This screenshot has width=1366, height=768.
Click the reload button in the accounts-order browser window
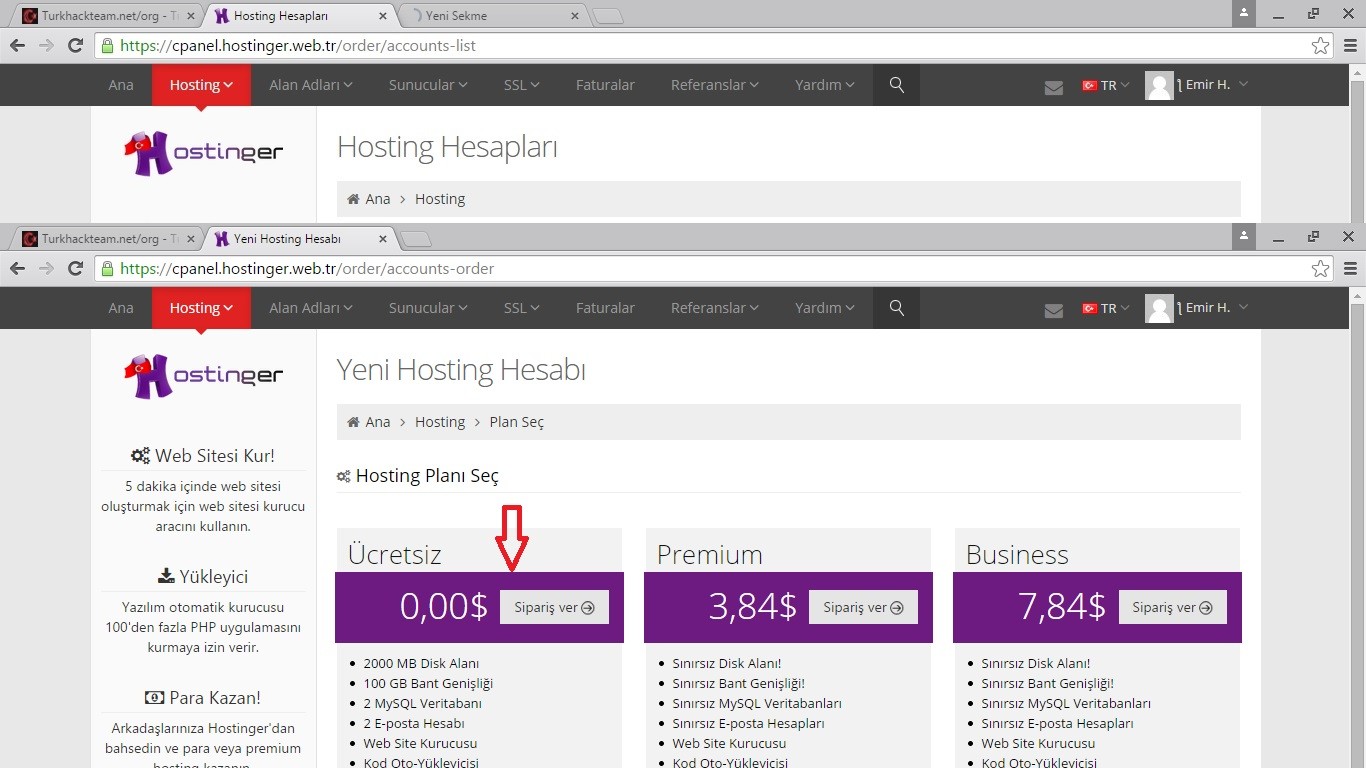pyautogui.click(x=75, y=268)
